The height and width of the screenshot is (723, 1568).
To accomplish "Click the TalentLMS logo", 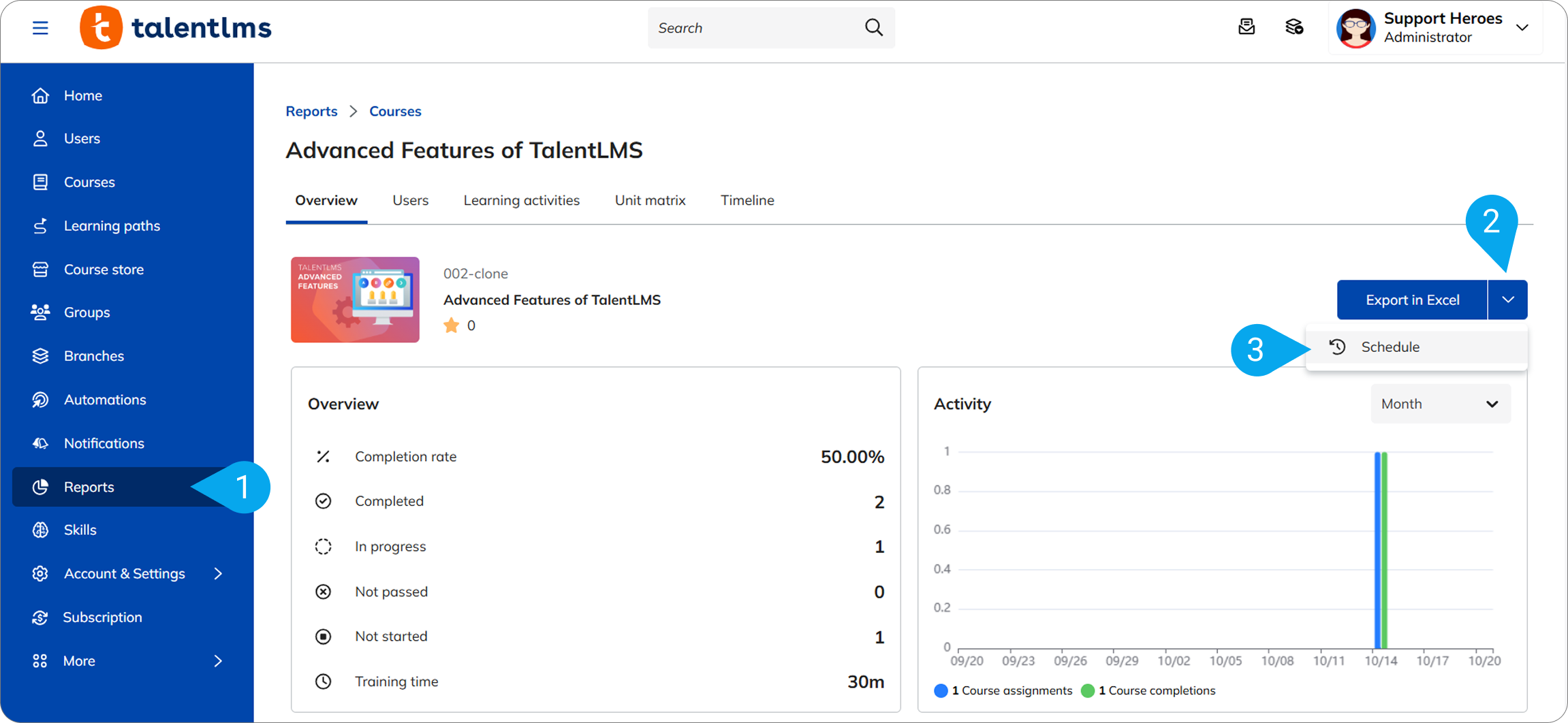I will click(176, 28).
